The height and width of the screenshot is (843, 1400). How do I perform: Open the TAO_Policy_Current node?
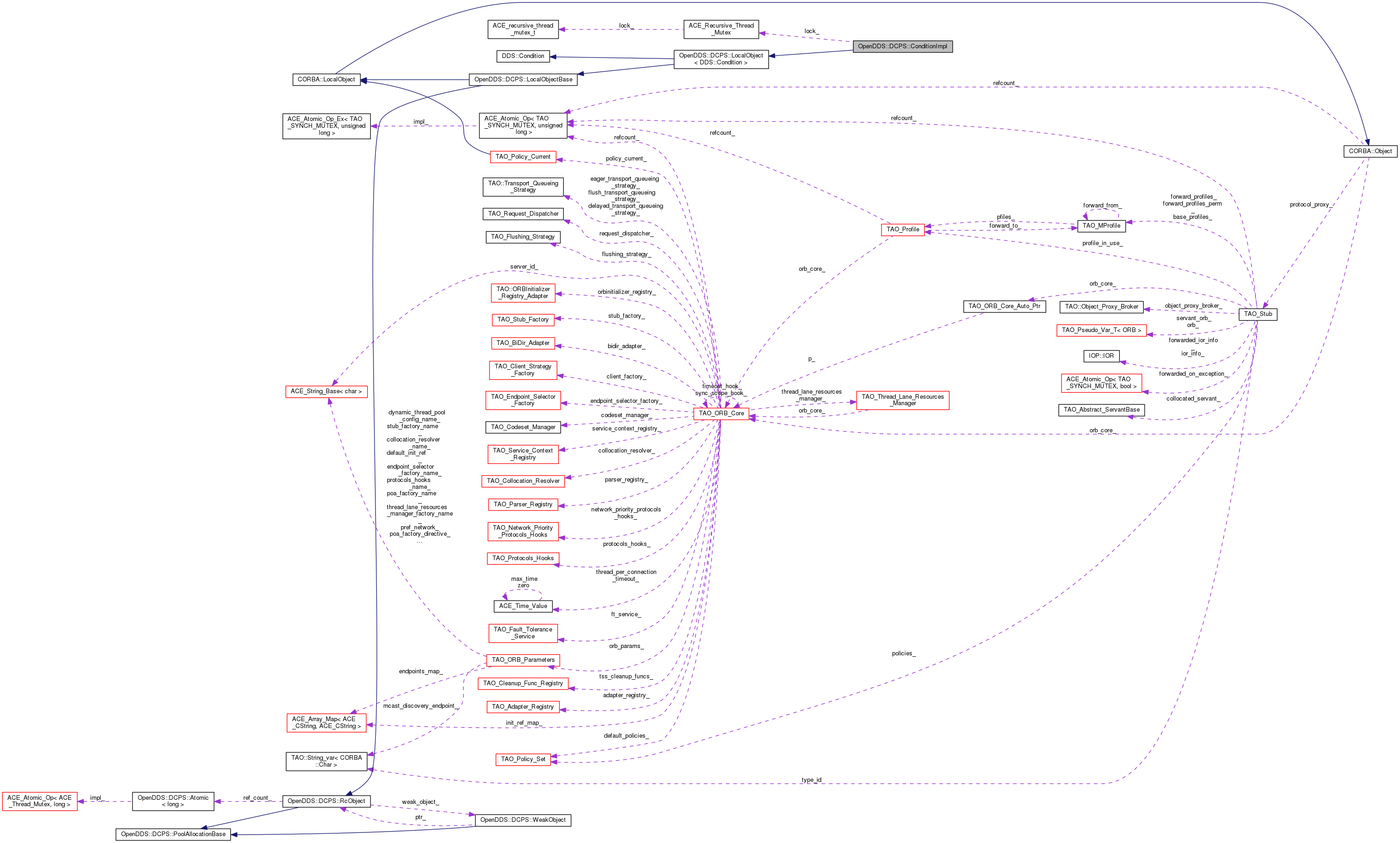[523, 157]
